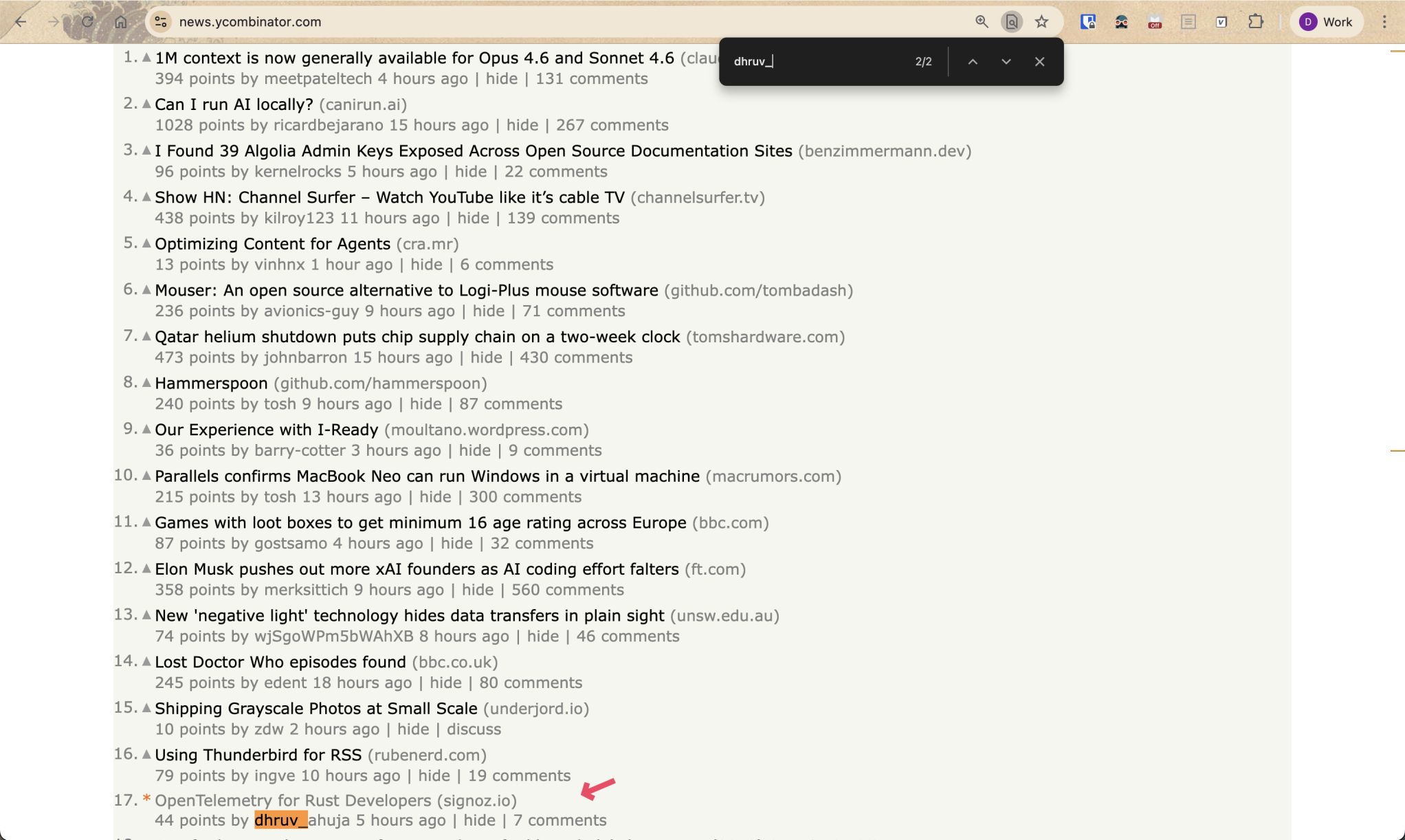Go back using the browser back arrow
Image resolution: width=1405 pixels, height=840 pixels.
click(x=21, y=21)
